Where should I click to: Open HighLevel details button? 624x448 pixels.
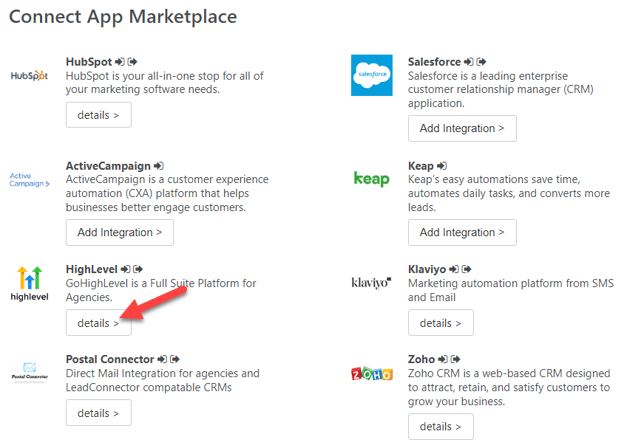pyautogui.click(x=98, y=323)
